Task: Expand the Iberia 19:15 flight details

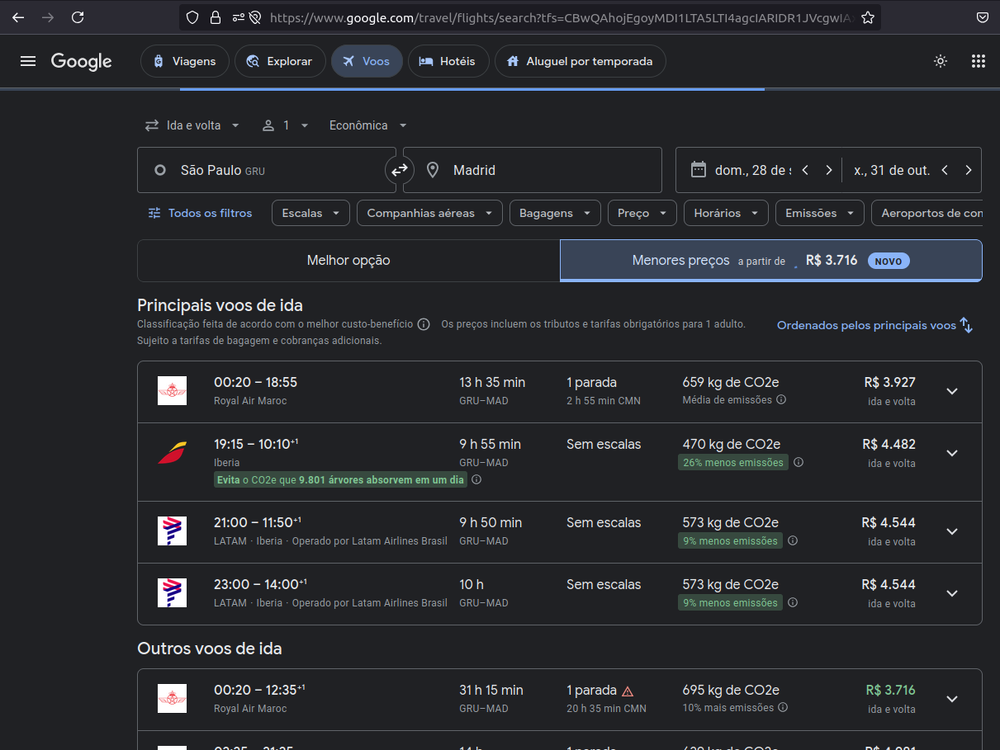Action: pos(951,453)
